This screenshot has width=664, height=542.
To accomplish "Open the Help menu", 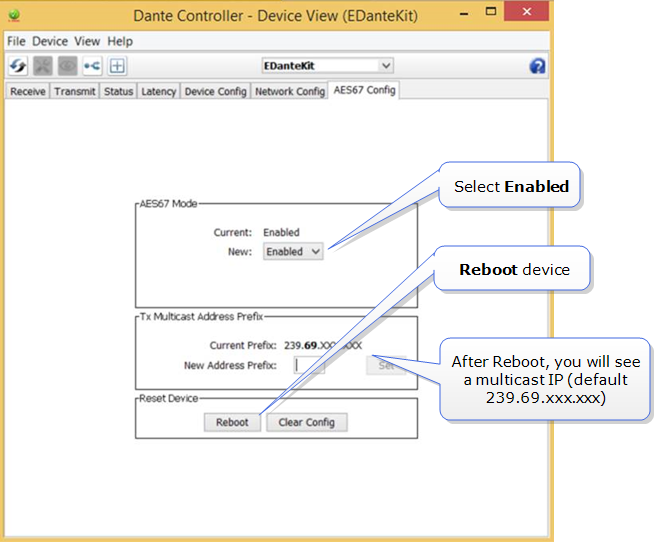I will 120,42.
